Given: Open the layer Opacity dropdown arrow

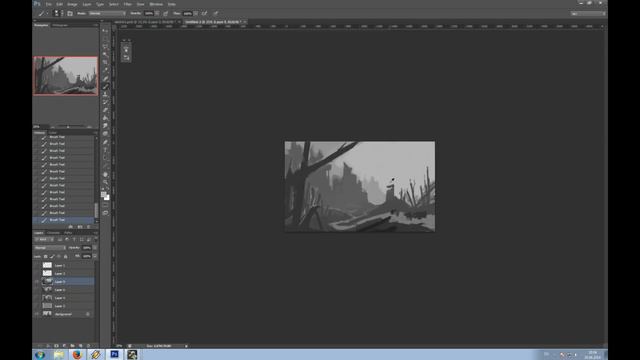Looking at the screenshot, I should pyautogui.click(x=95, y=248).
